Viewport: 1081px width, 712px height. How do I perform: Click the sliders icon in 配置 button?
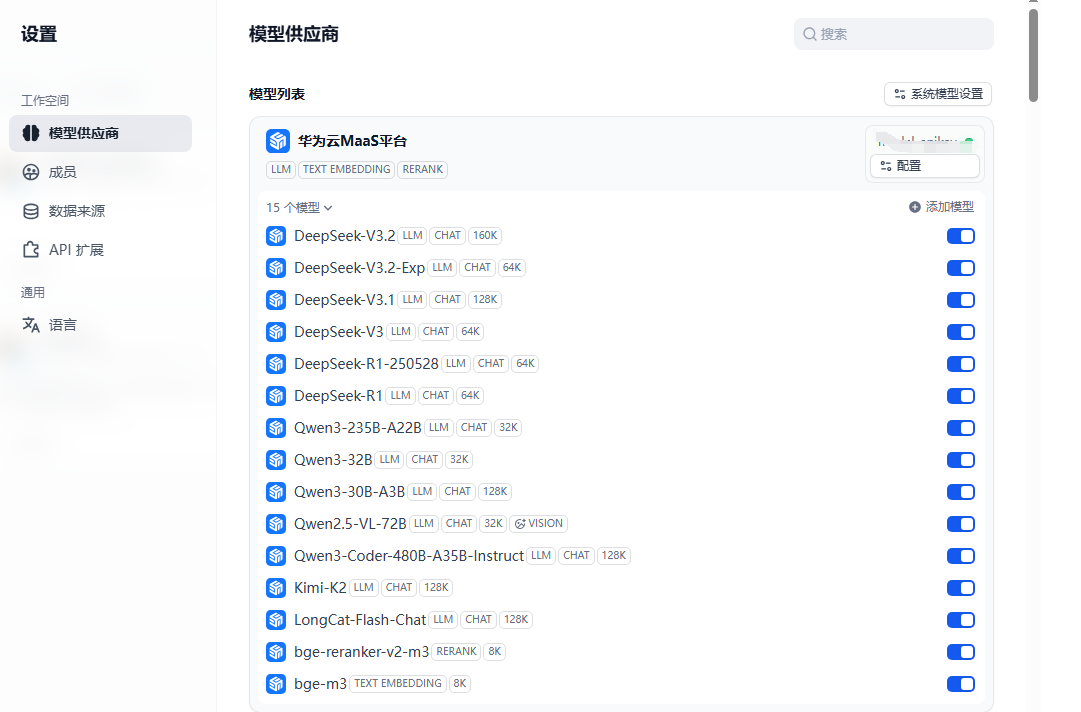[x=886, y=166]
